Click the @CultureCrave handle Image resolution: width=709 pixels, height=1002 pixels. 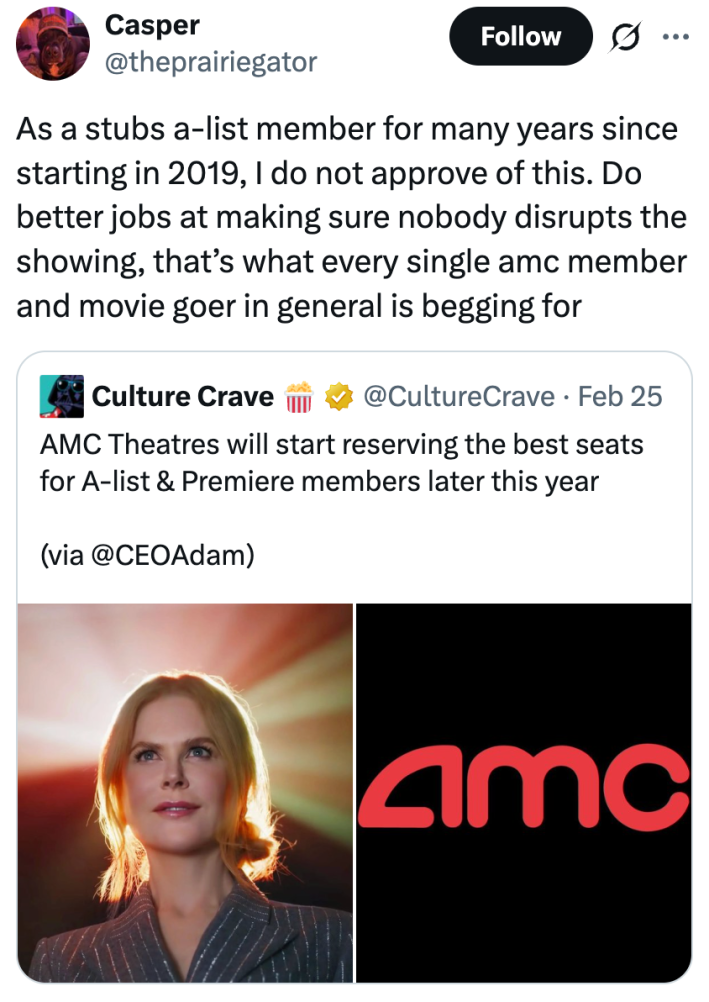[460, 397]
